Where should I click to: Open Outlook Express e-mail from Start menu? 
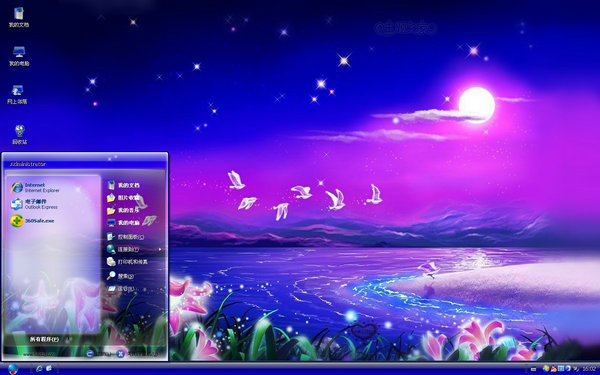(34, 204)
